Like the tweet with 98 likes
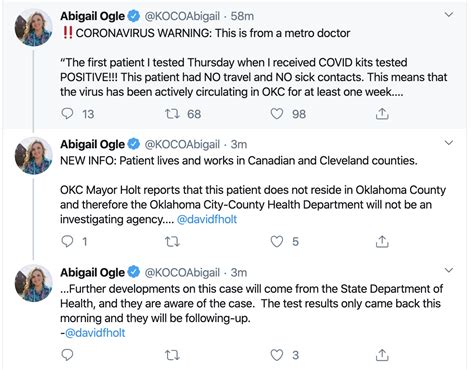This screenshot has height=370, width=474. coord(277,114)
